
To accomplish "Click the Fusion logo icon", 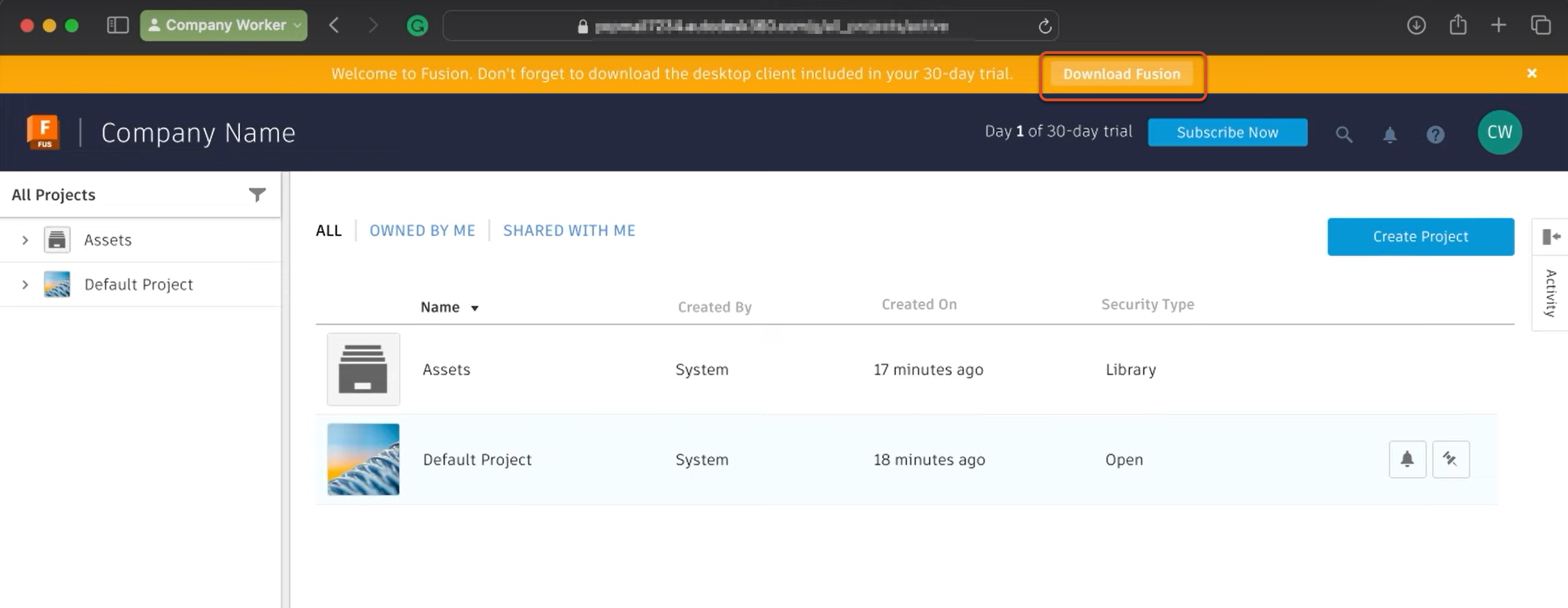I will (43, 132).
